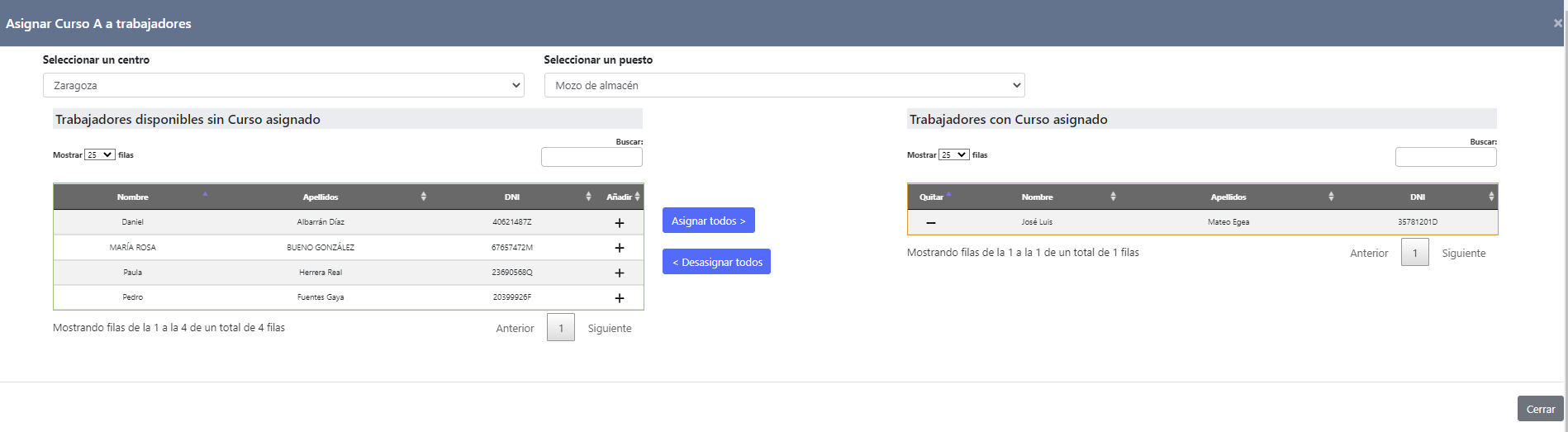The height and width of the screenshot is (432, 1568).
Task: Select page 1 in assigned workers pagination
Action: pos(1415,253)
